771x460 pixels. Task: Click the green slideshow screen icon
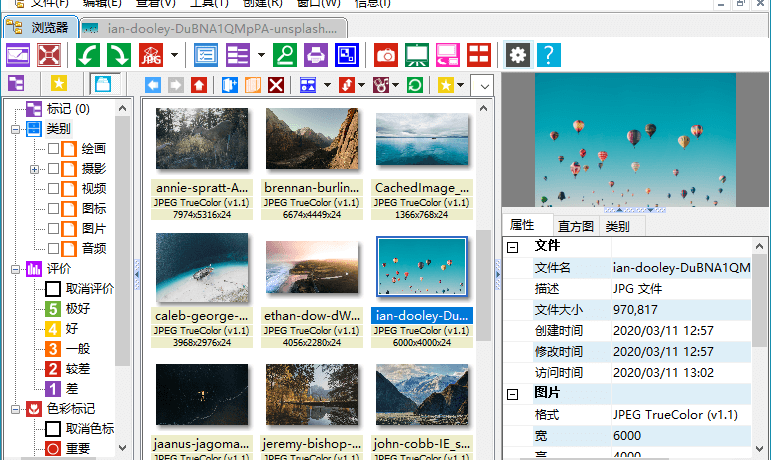pos(417,54)
